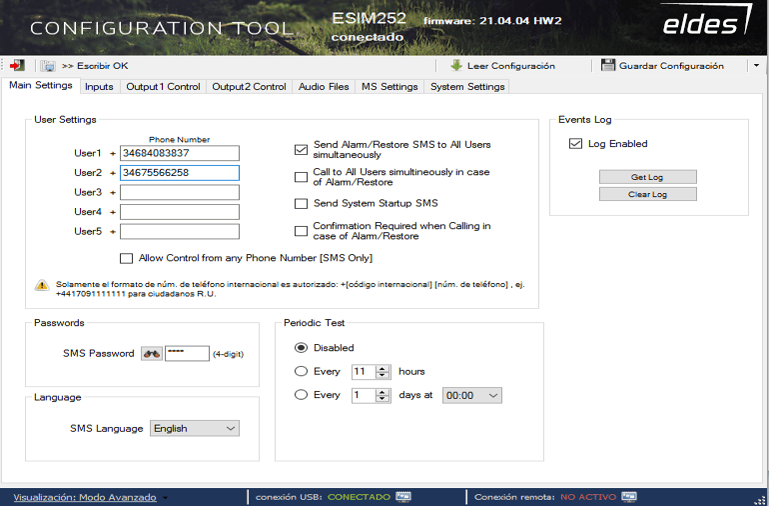The image size is (769, 506).
Task: Open the toolbar overflow arrow dropdown
Action: pos(756,65)
